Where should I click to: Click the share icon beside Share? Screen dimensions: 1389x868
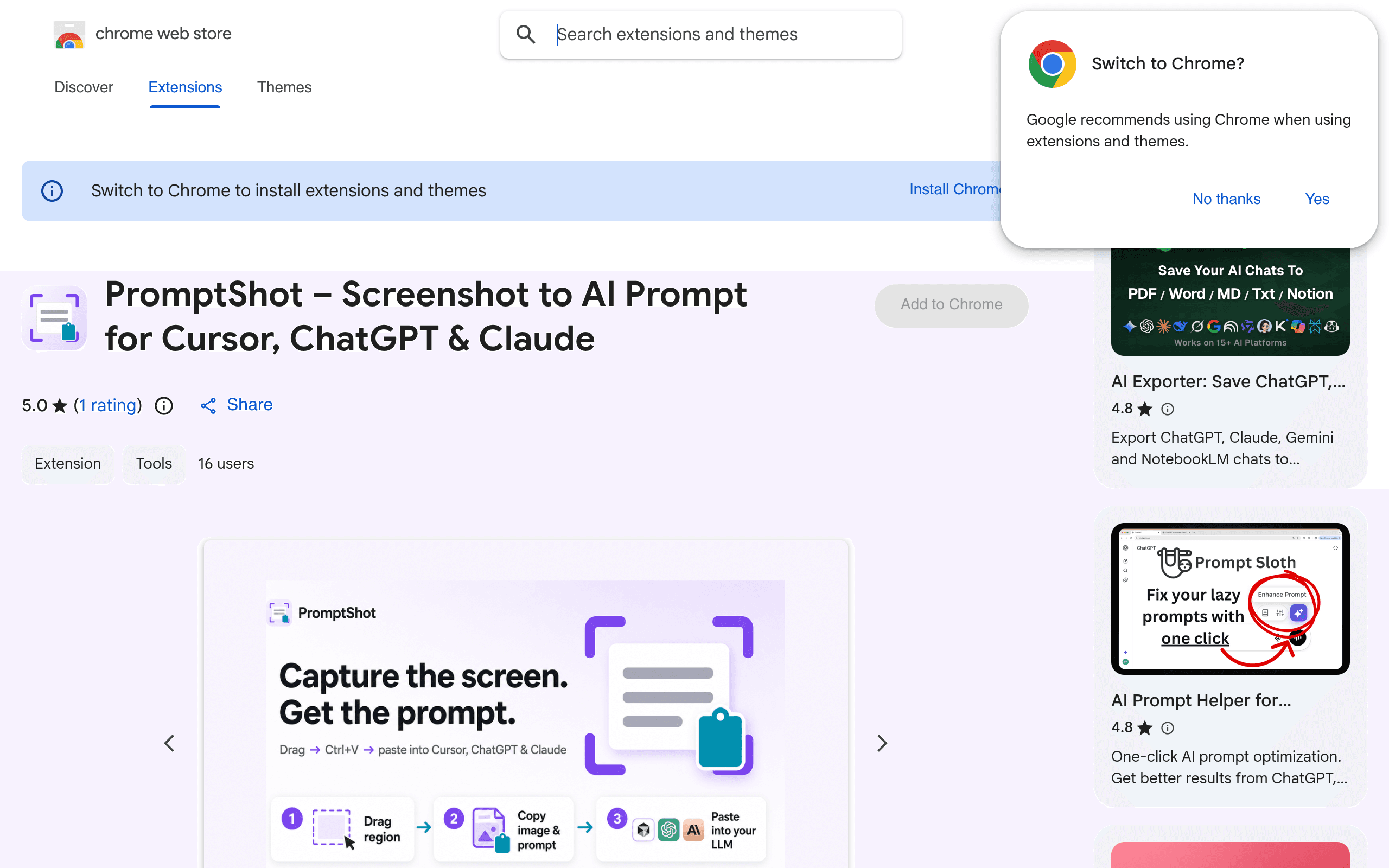pyautogui.click(x=208, y=406)
